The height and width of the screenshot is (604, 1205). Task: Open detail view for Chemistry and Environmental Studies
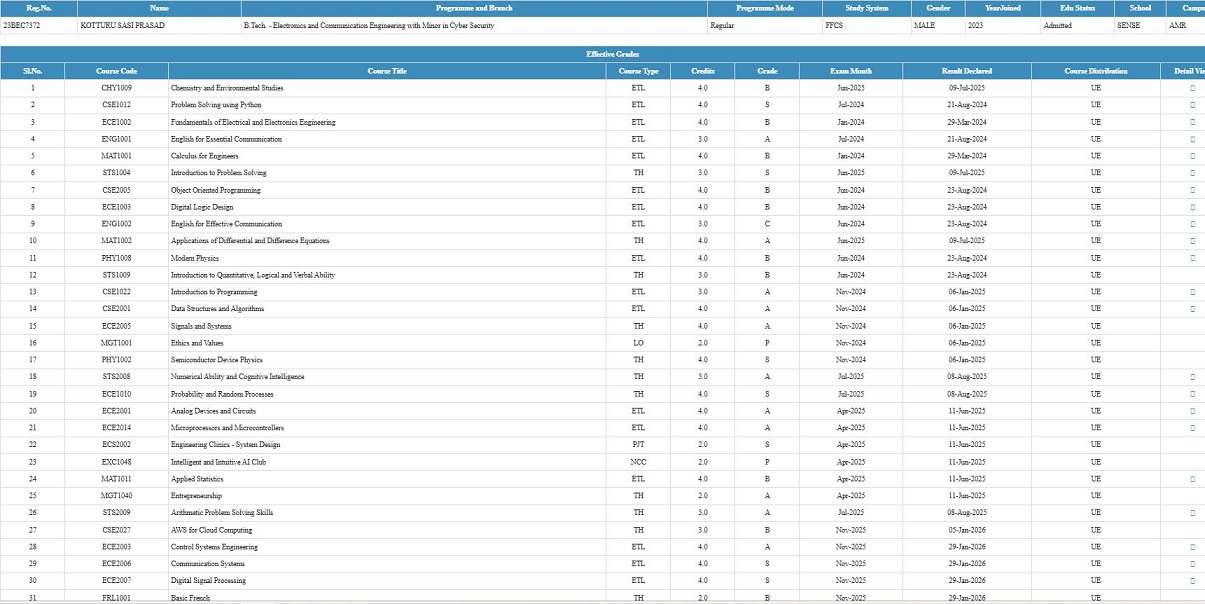[1192, 88]
